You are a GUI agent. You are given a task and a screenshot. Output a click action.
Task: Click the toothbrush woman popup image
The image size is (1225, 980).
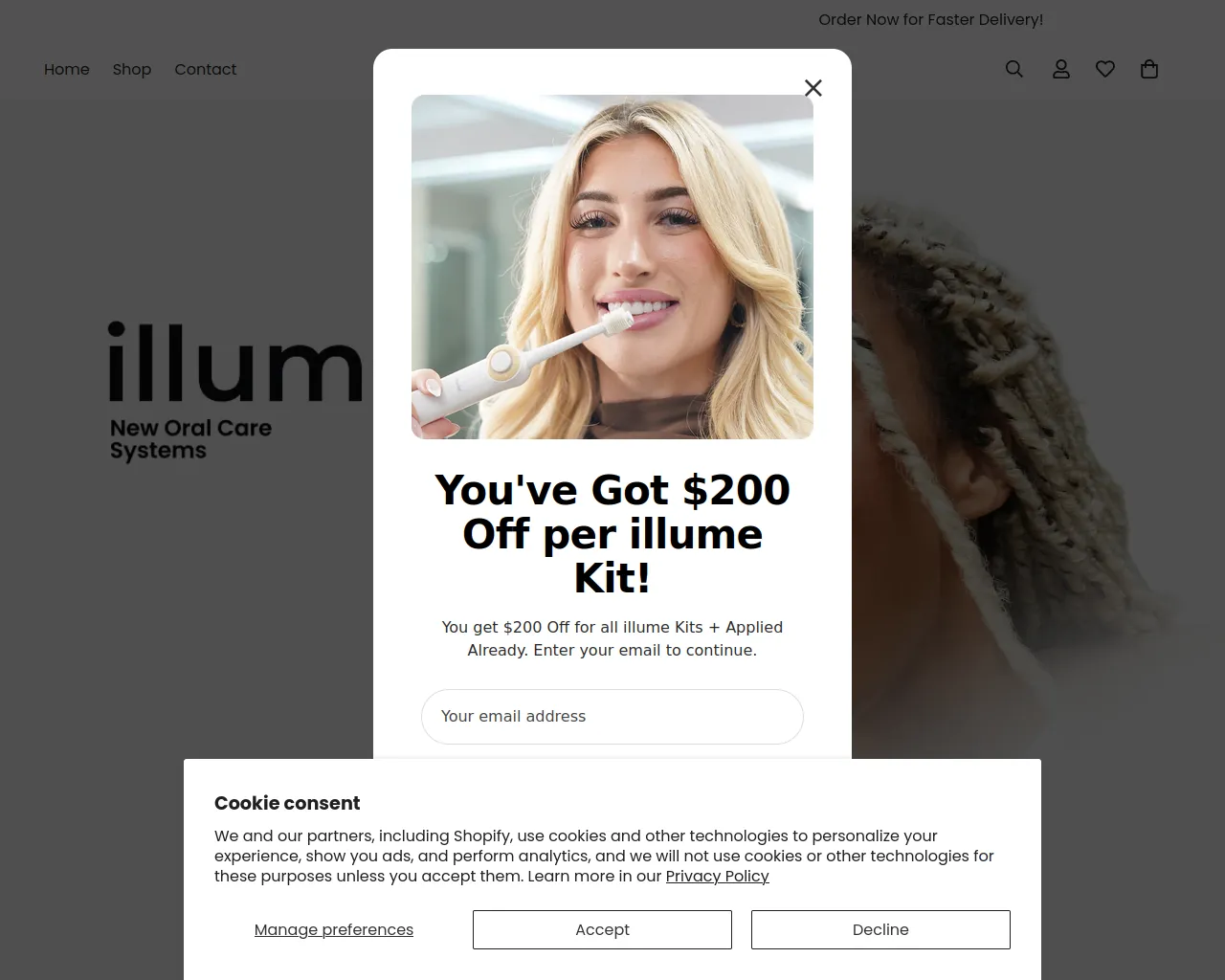pos(612,267)
